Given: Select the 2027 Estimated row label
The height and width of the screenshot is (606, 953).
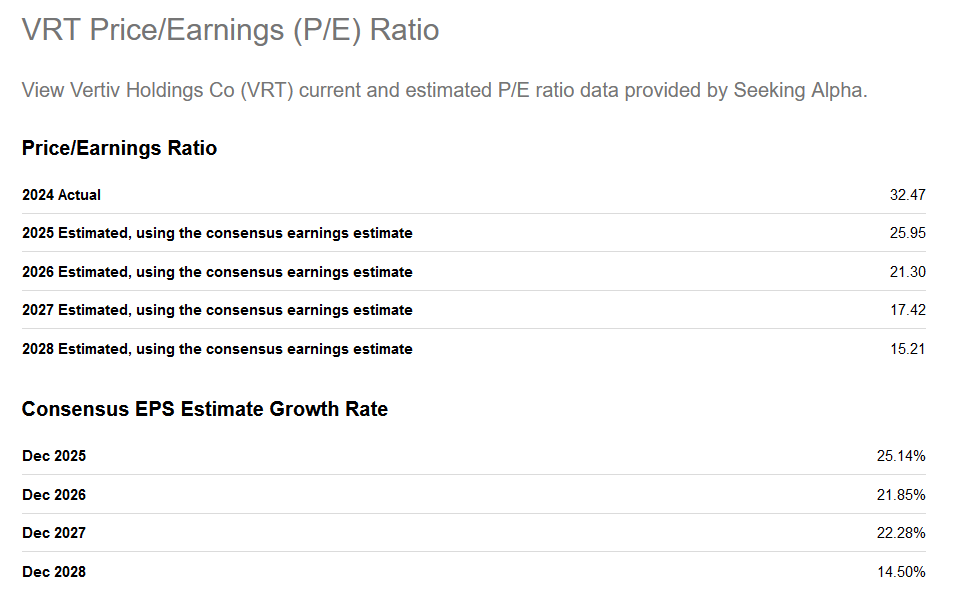Looking at the screenshot, I should [x=217, y=310].
